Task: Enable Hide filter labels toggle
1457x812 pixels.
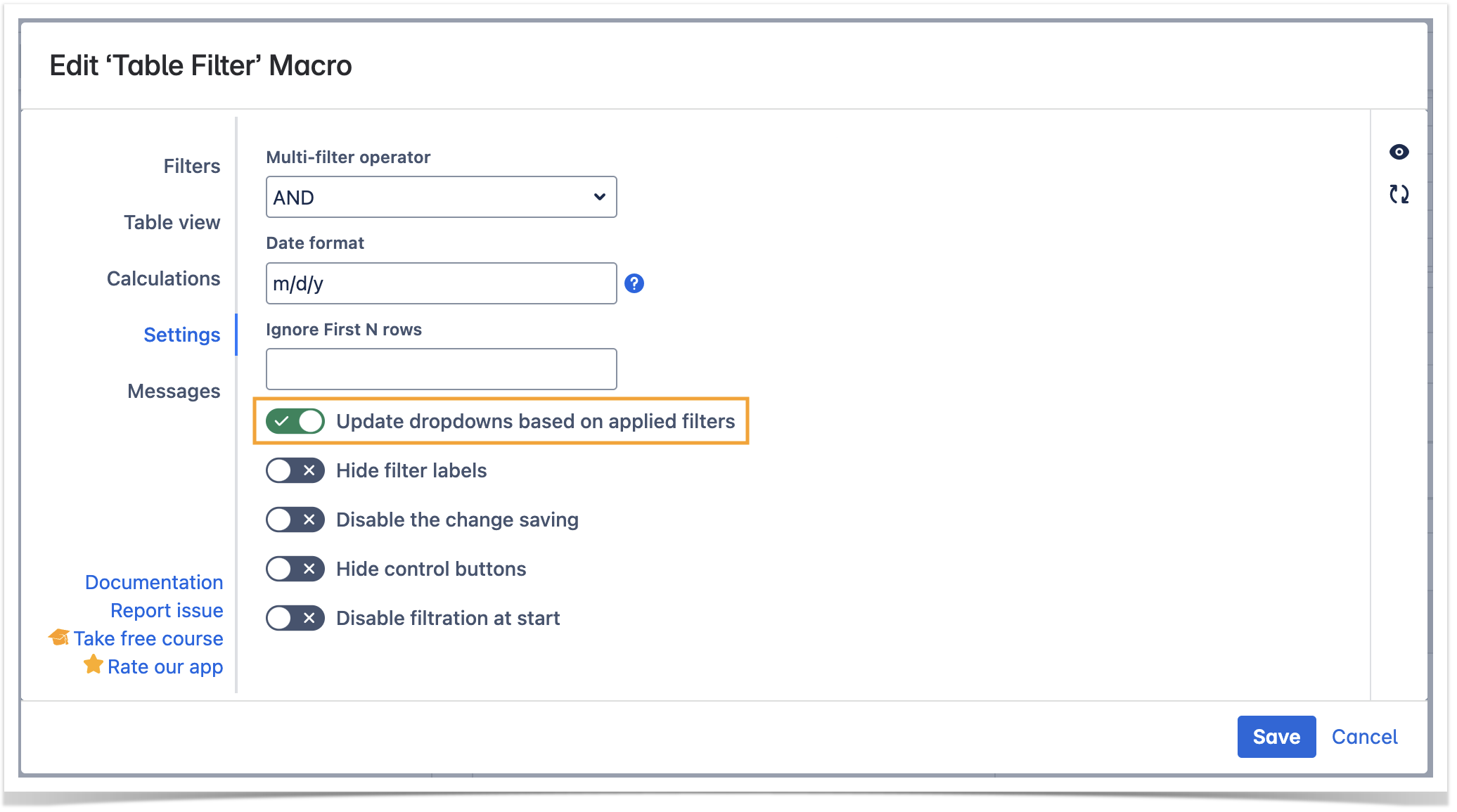Action: [x=295, y=470]
